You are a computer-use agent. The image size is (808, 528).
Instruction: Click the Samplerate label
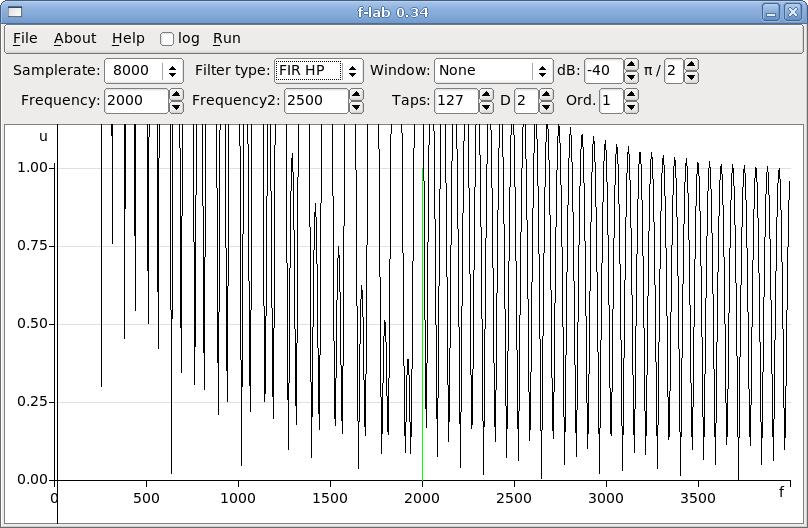pyautogui.click(x=57, y=70)
